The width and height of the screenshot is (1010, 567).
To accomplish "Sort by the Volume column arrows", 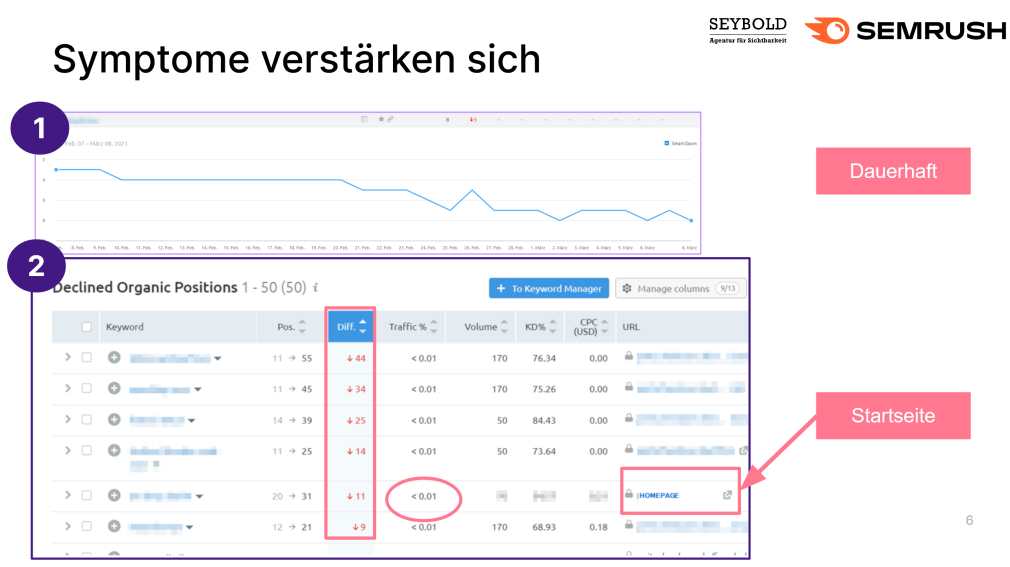I will 504,327.
